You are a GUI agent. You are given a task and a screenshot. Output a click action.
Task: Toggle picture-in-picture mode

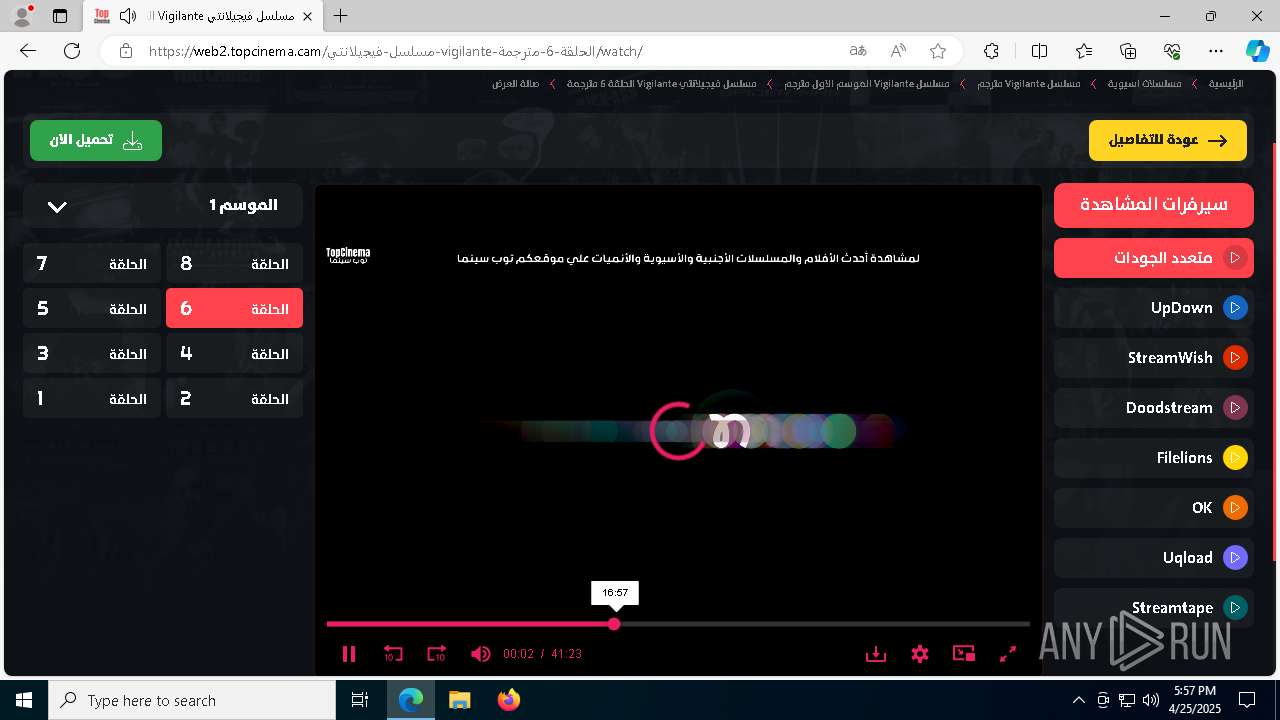pos(964,654)
